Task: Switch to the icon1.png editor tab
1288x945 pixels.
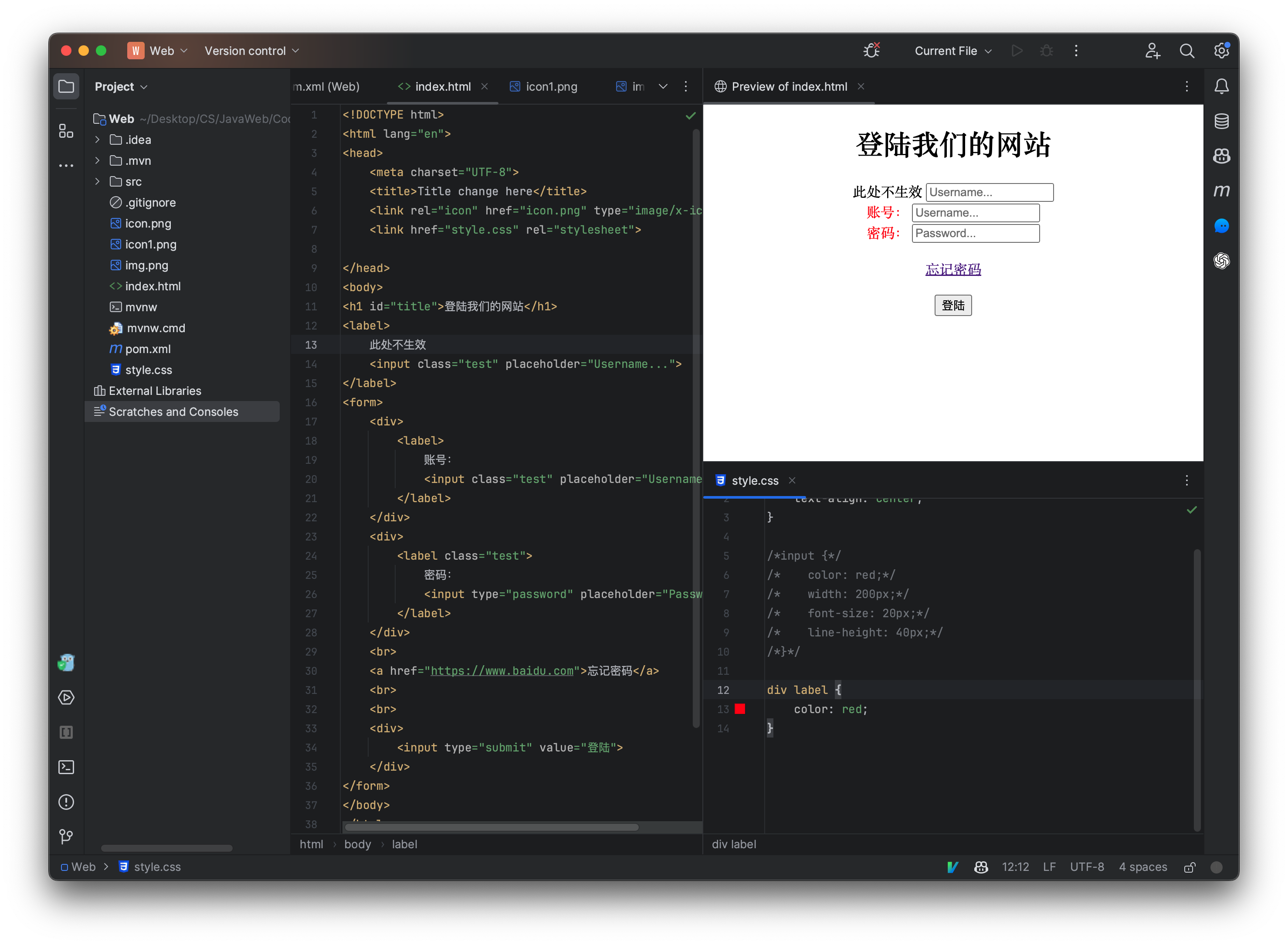Action: click(550, 86)
